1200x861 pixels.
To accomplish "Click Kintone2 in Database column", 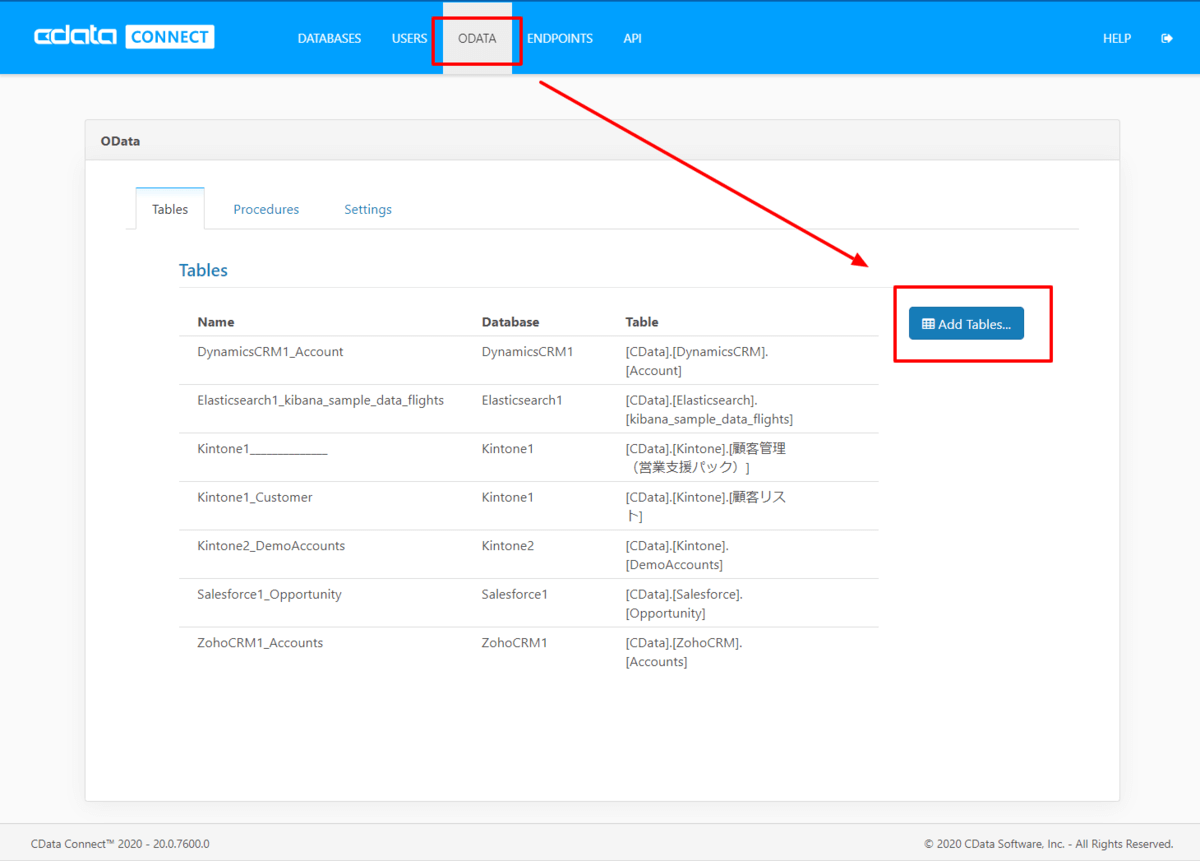I will [508, 546].
